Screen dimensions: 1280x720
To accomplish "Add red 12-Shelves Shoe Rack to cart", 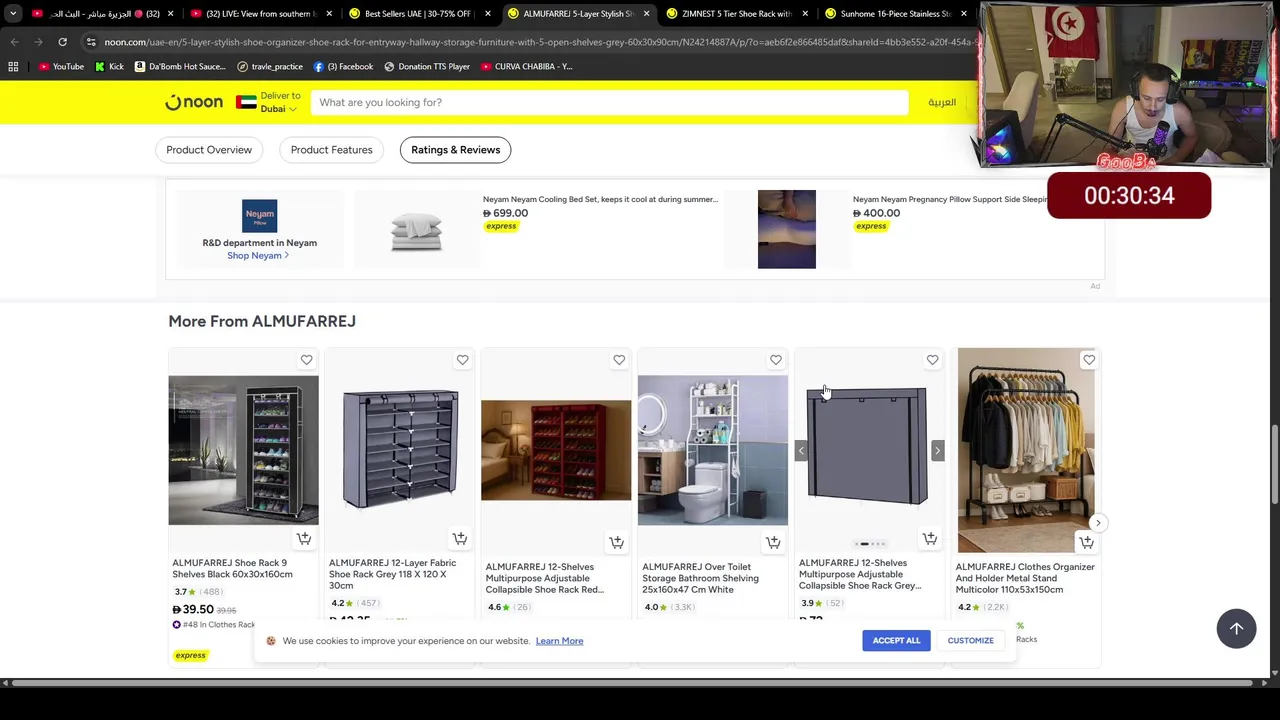I will [x=617, y=542].
